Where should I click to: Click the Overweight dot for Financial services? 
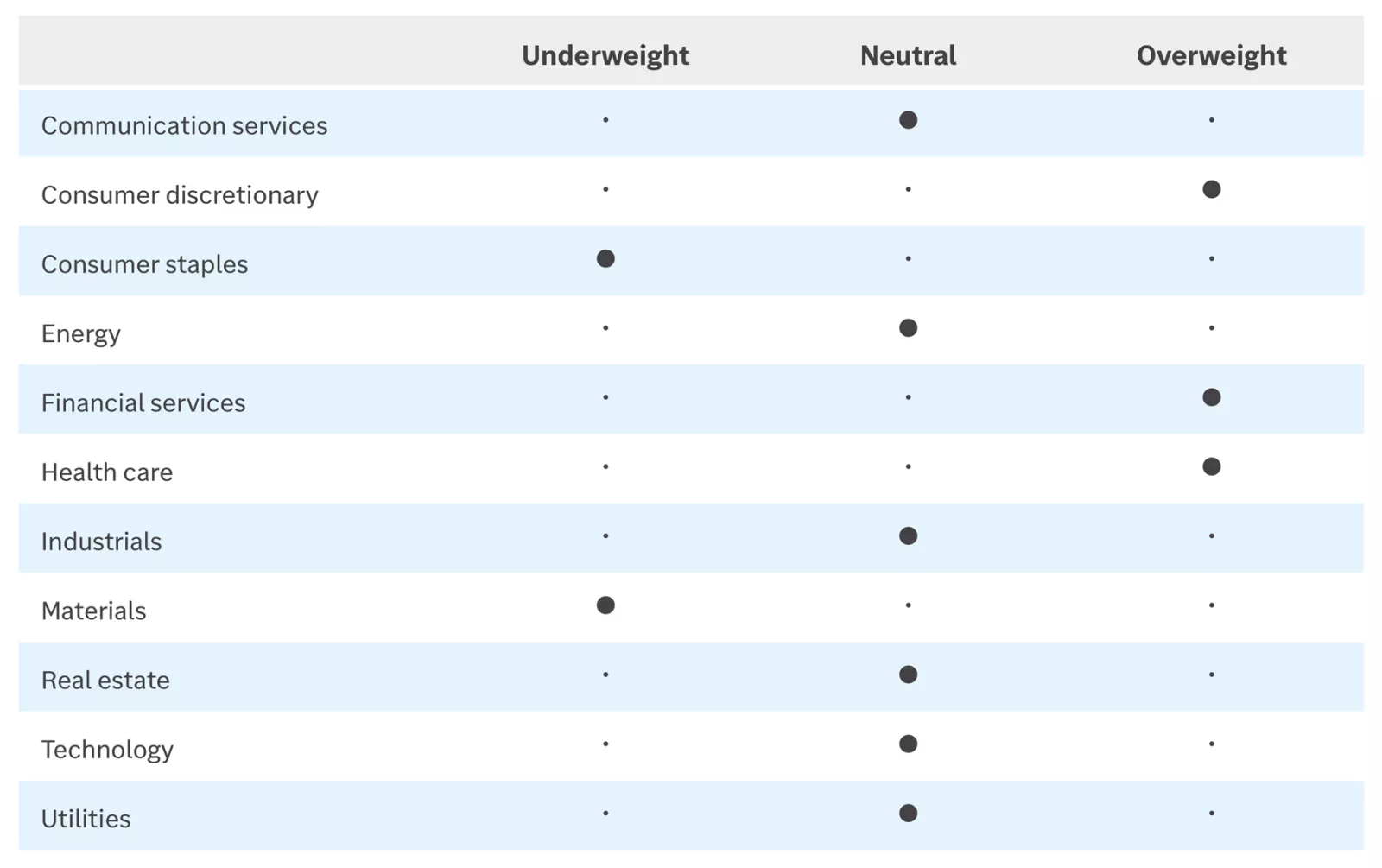pyautogui.click(x=1211, y=397)
